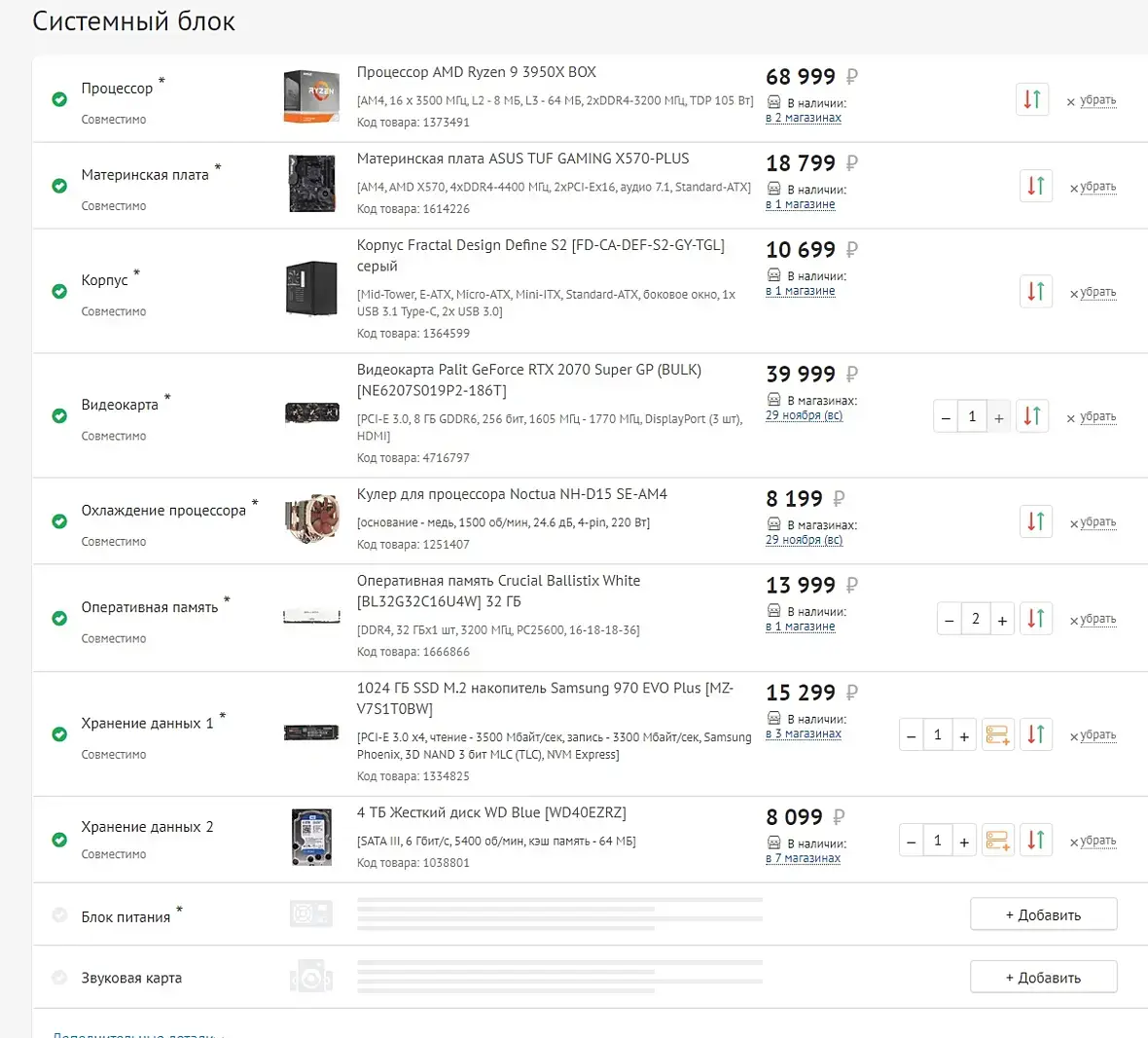The width and height of the screenshot is (1148, 1038).
Task: Add extra storage icon beside WD Blue disk
Action: point(997,840)
